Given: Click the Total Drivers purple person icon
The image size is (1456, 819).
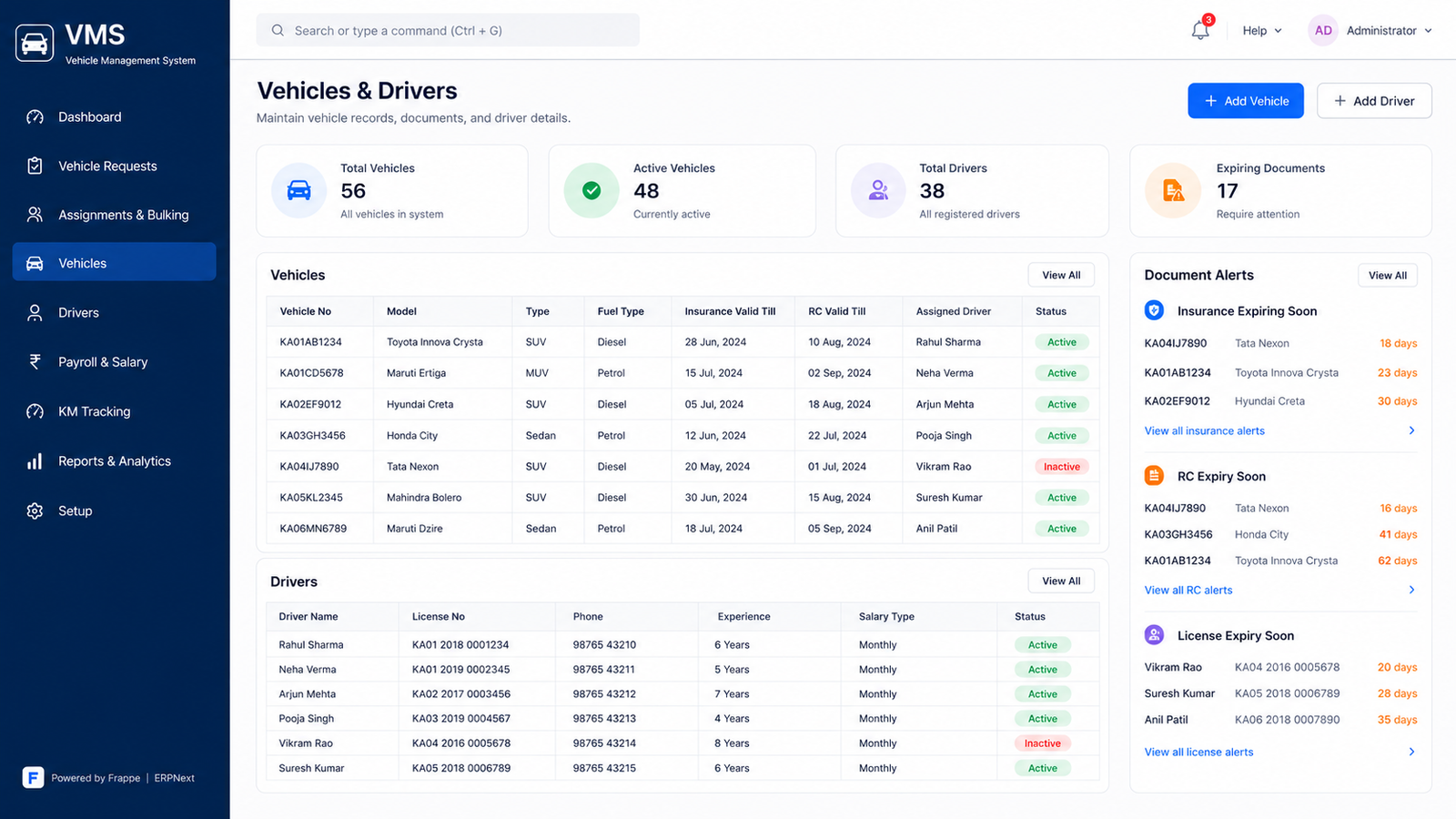Looking at the screenshot, I should click(878, 190).
